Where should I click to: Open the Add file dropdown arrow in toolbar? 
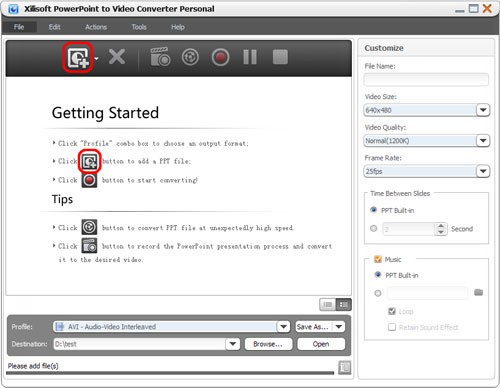click(97, 59)
